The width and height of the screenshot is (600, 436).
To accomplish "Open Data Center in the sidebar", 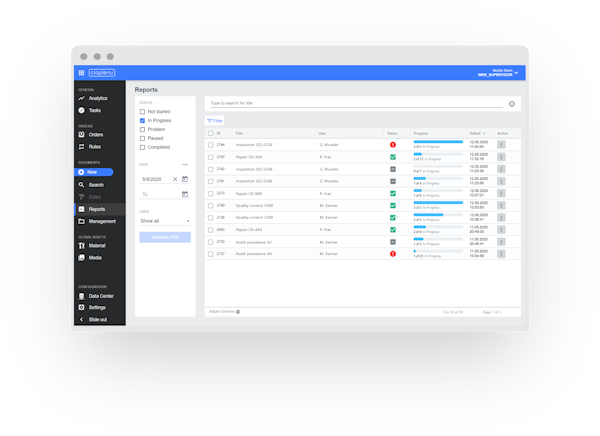I will (x=100, y=296).
